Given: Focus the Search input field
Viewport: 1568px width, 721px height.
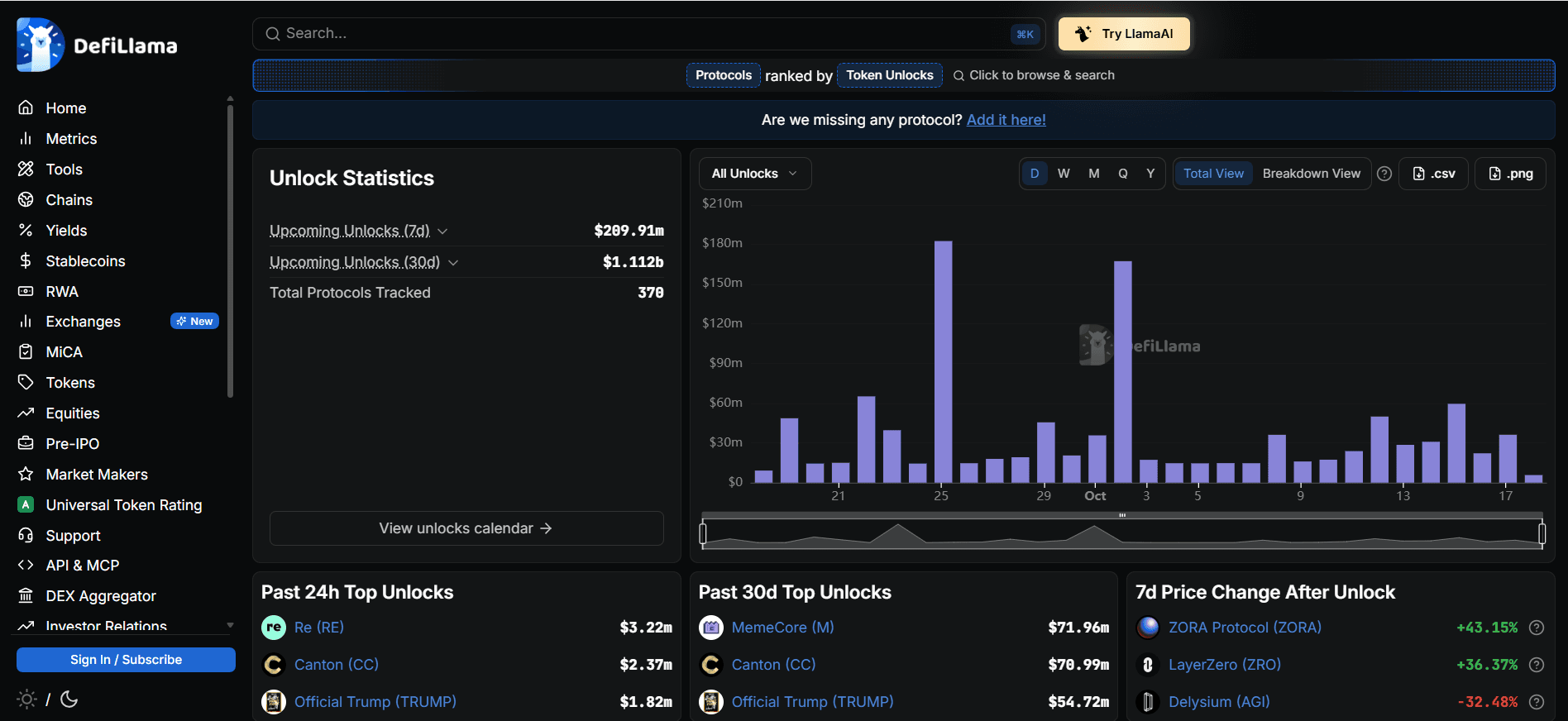Looking at the screenshot, I should (x=648, y=34).
